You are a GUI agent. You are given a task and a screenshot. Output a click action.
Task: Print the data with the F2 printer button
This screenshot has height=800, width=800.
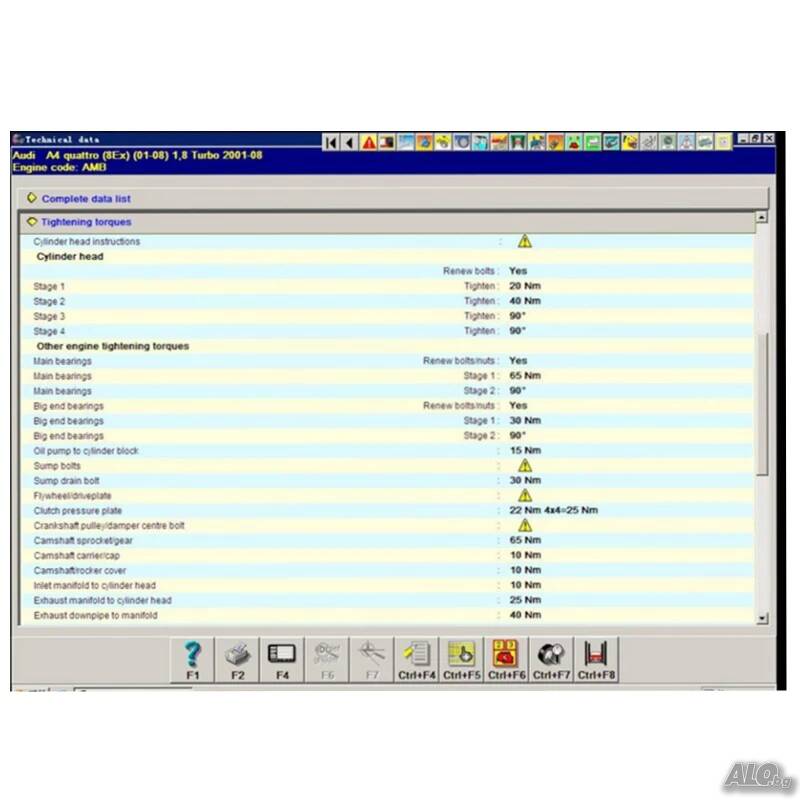click(237, 659)
